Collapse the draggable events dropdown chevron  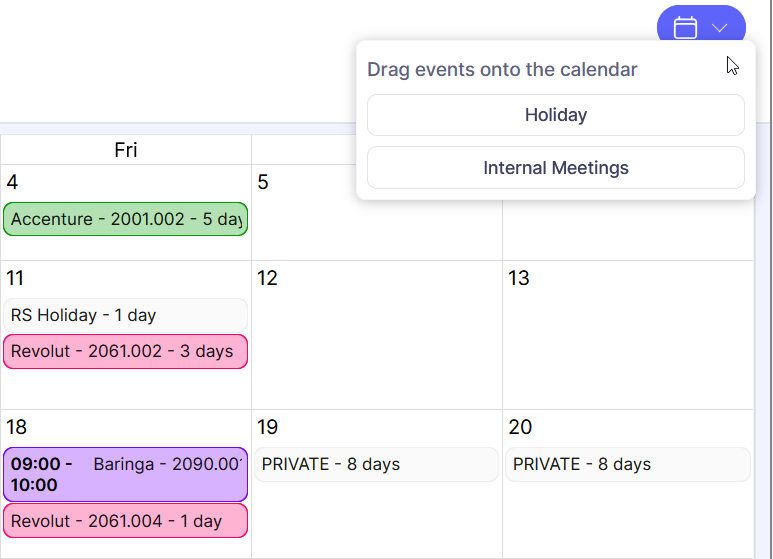(x=719, y=28)
